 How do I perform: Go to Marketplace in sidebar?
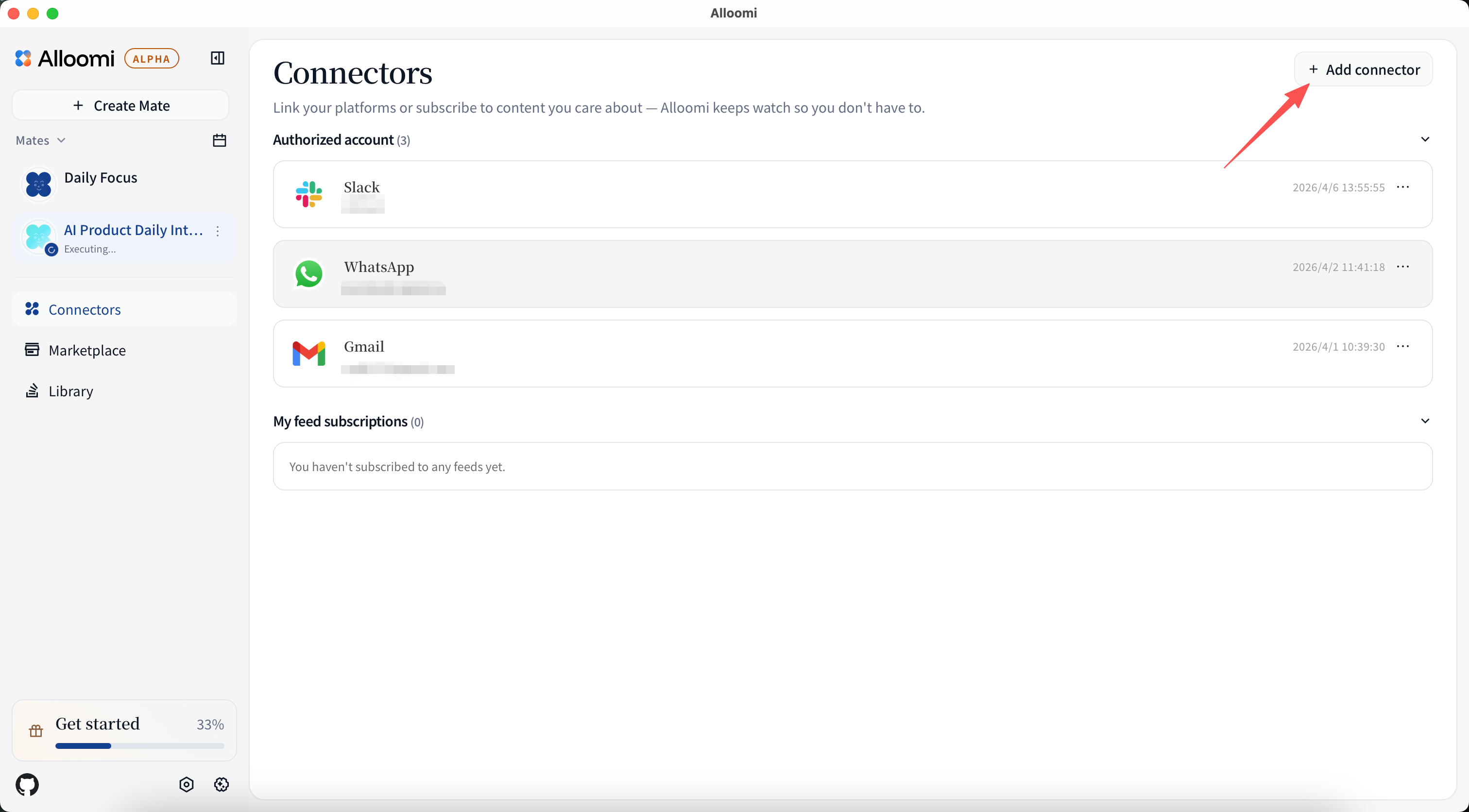(86, 350)
